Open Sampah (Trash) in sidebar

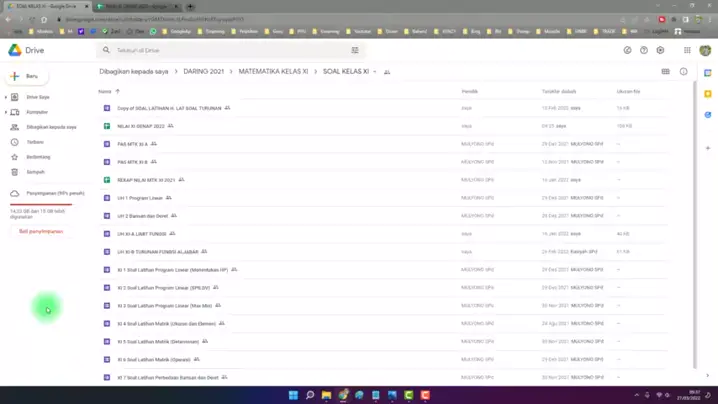click(35, 172)
